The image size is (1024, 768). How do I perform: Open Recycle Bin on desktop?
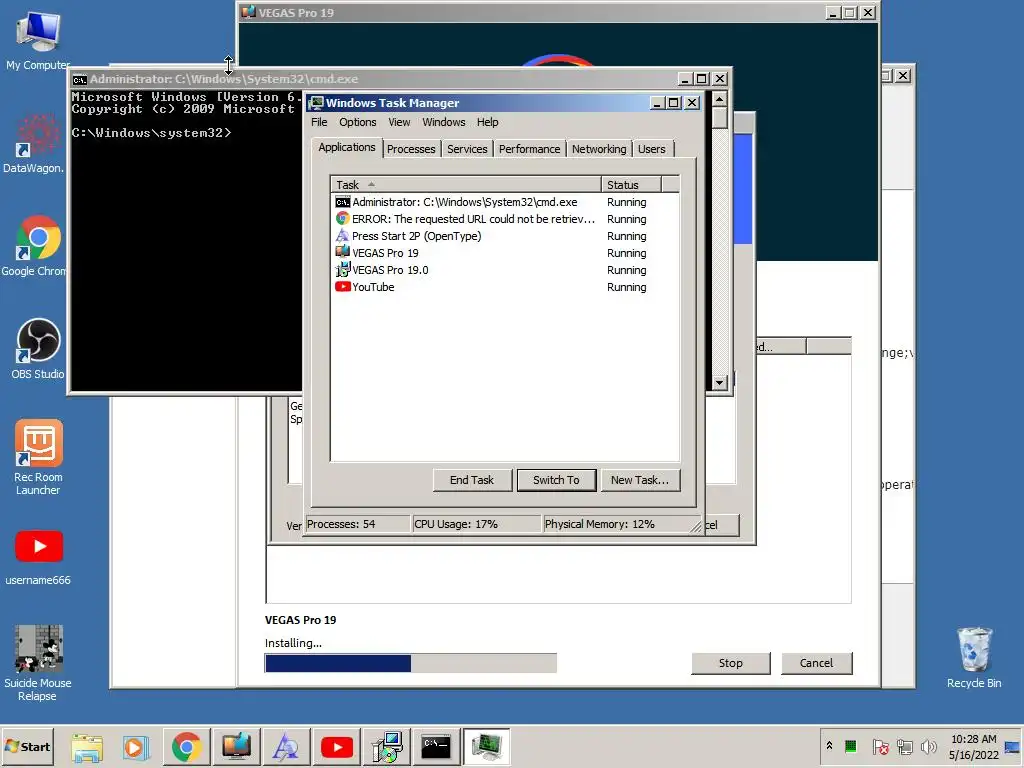974,658
